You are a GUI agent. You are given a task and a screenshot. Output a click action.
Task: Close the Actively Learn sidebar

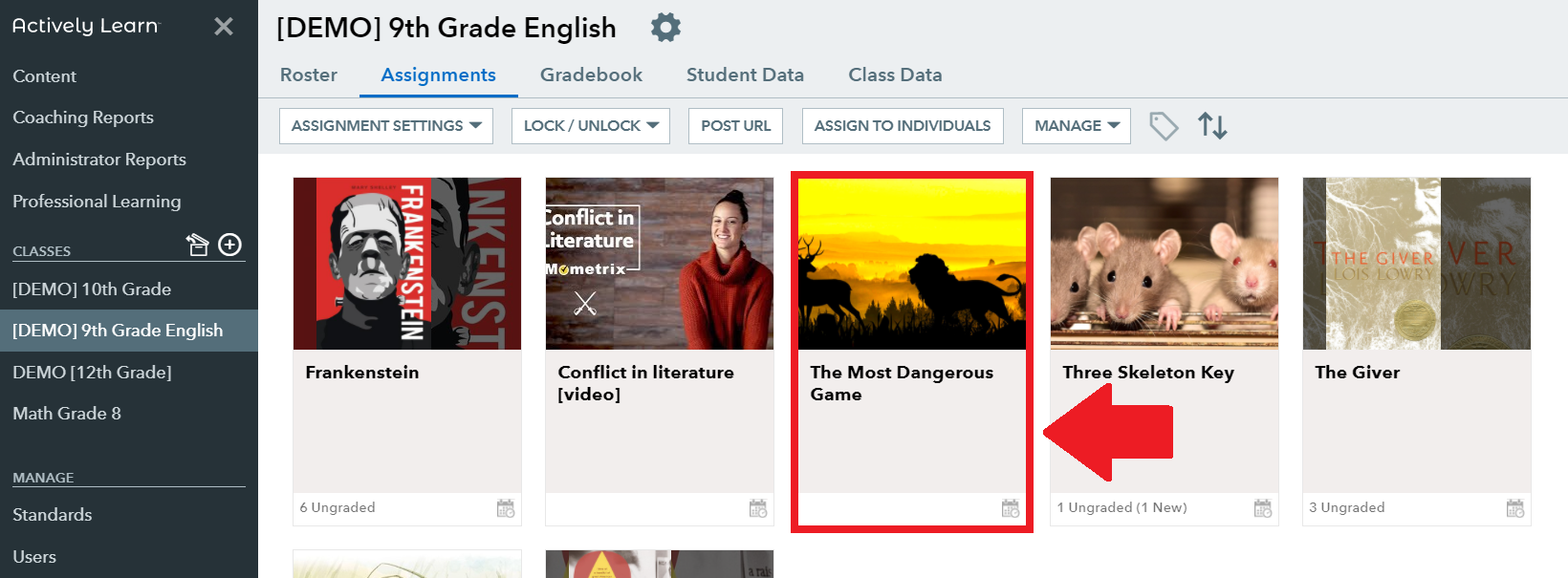click(224, 27)
